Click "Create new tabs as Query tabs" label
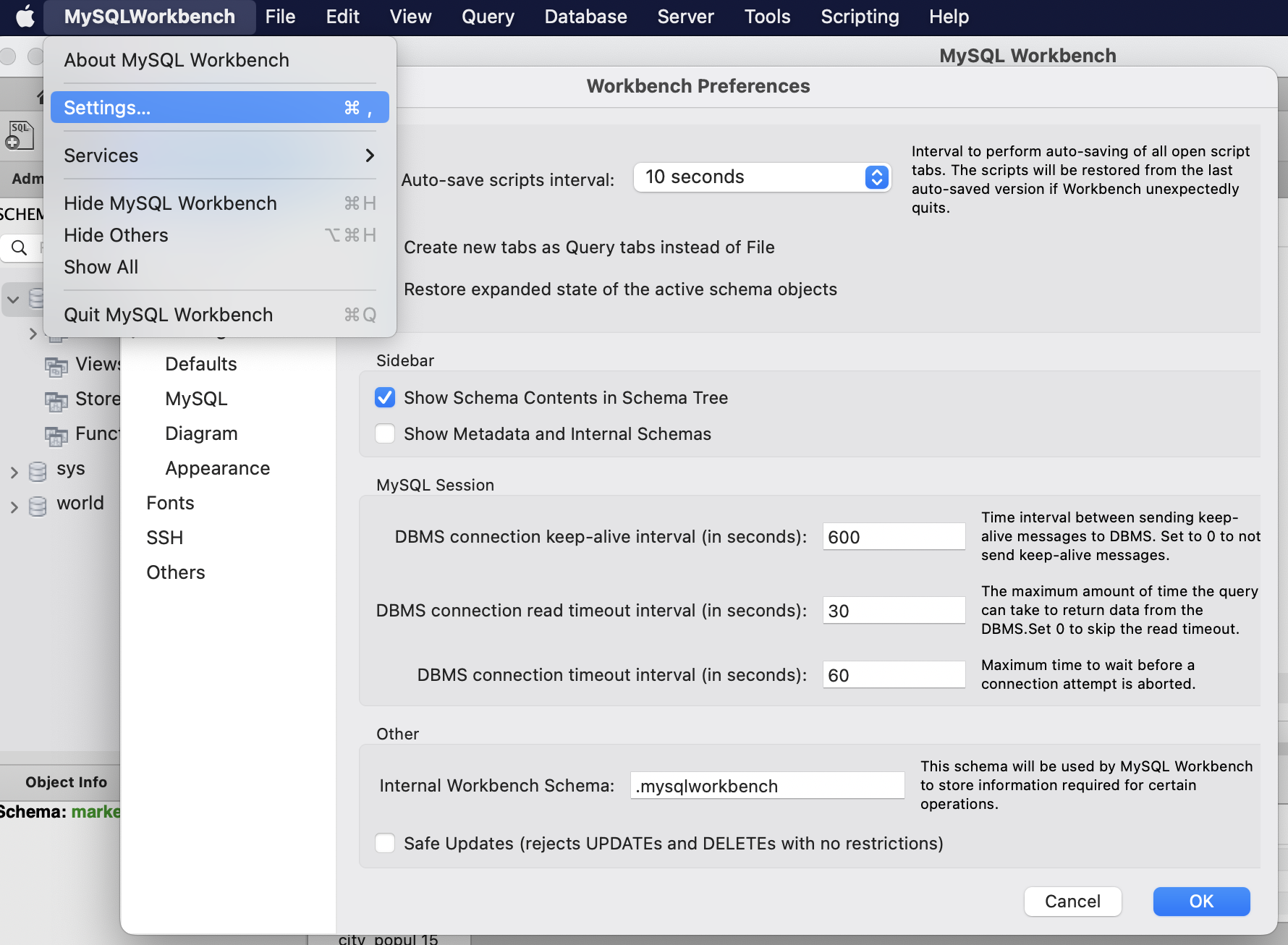Viewport: 1288px width, 945px height. tap(589, 247)
